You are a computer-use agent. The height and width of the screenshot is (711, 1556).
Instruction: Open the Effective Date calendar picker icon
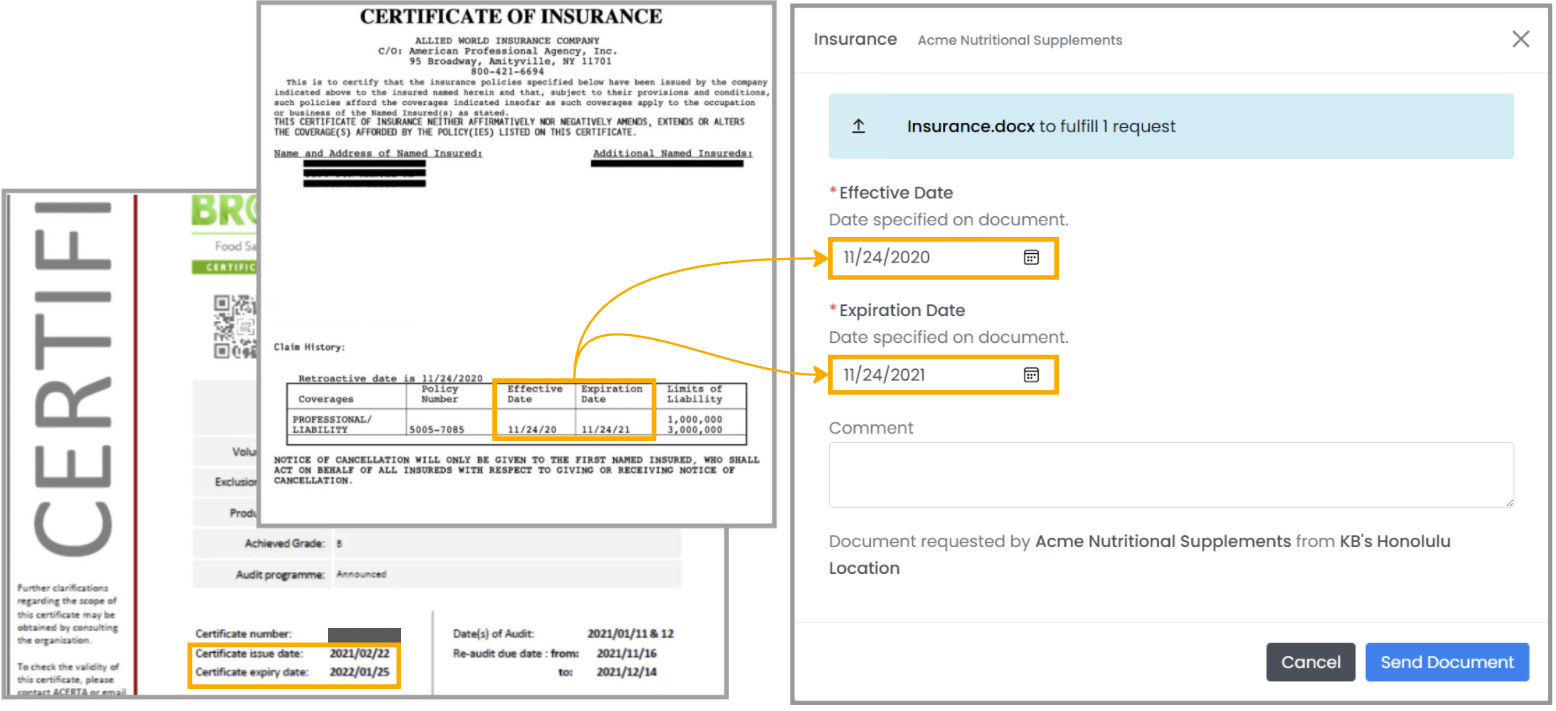(x=1031, y=258)
